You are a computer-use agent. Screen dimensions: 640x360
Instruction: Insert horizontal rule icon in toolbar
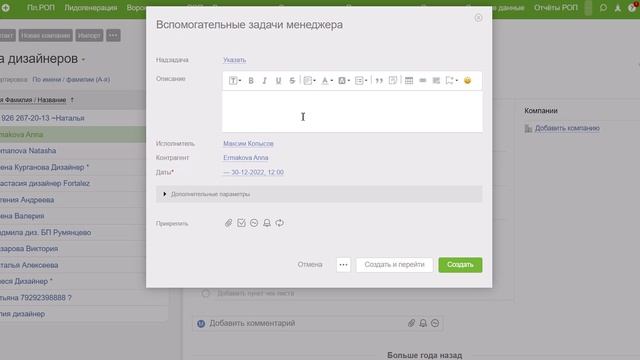click(436, 80)
